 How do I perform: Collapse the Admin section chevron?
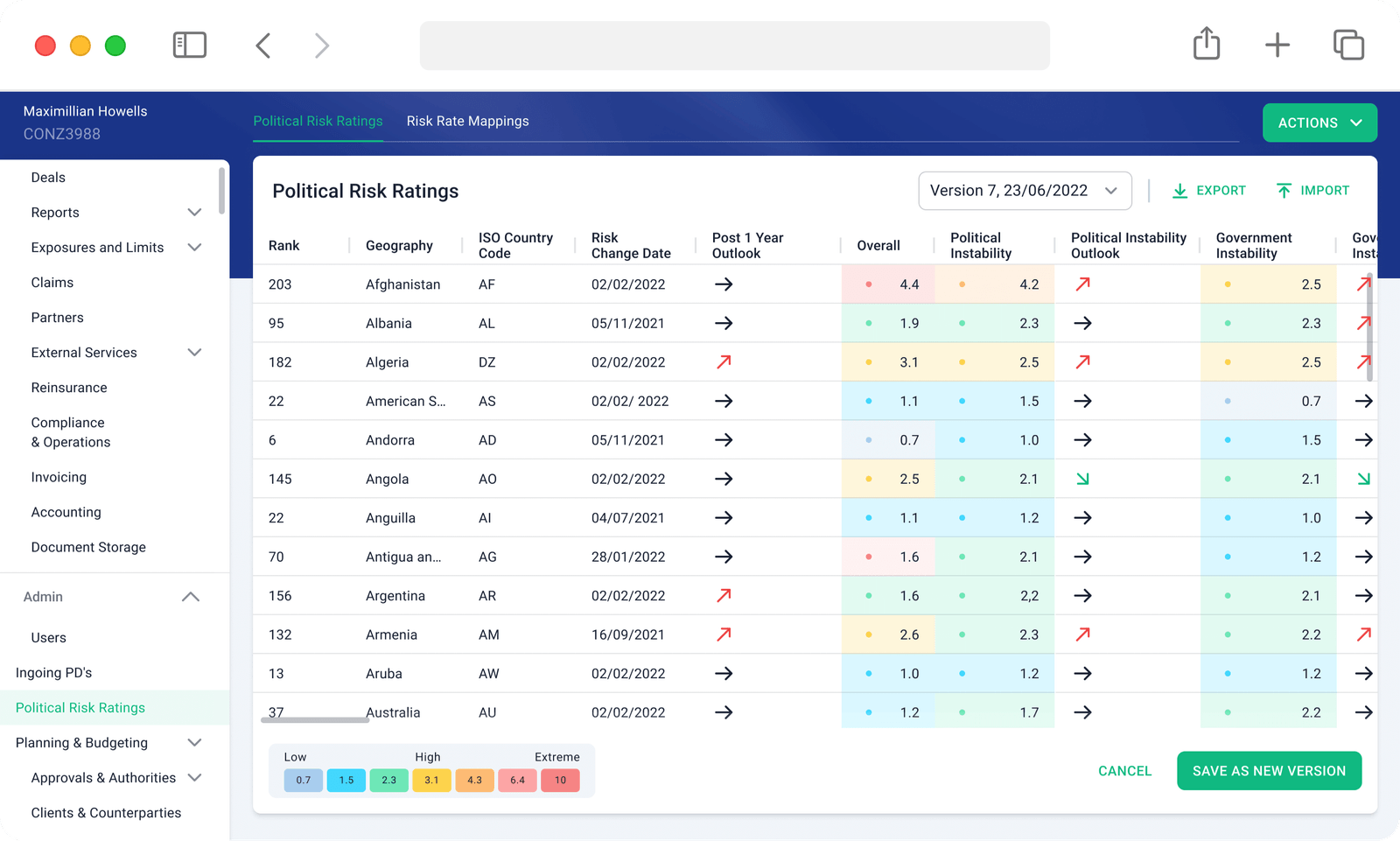(191, 597)
